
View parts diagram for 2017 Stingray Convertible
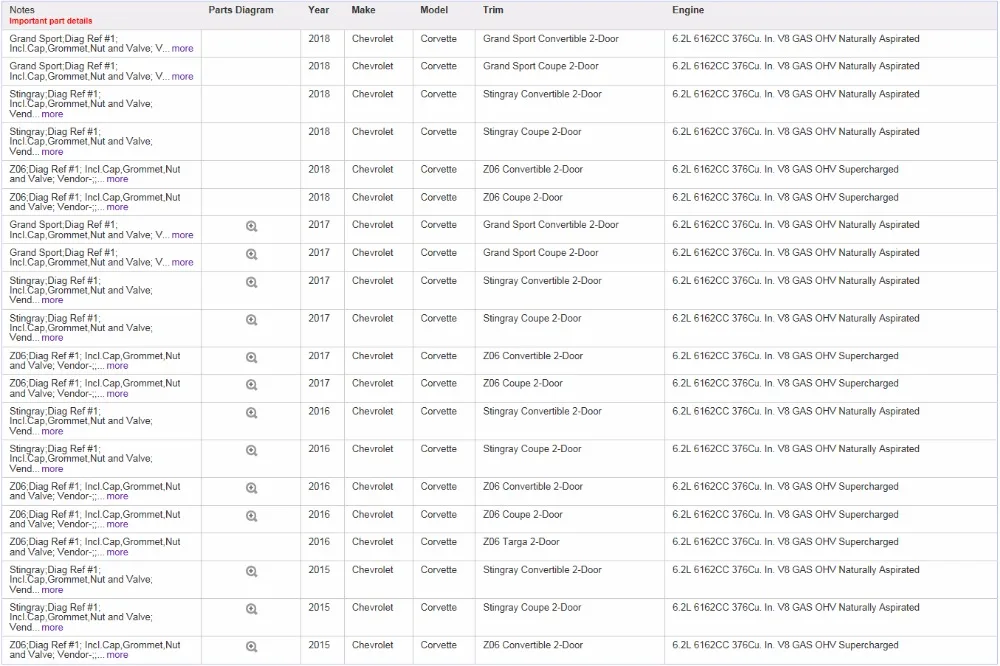(x=252, y=283)
